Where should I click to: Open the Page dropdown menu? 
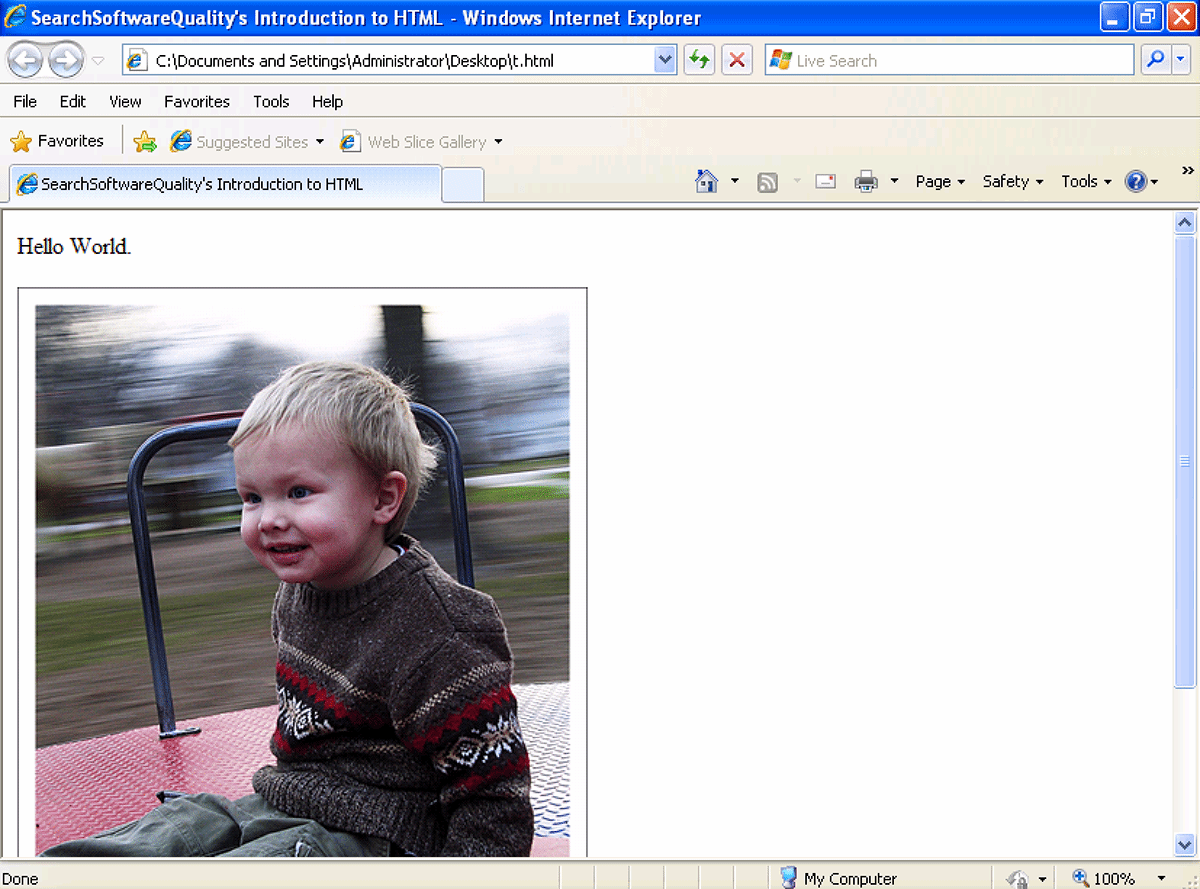pos(940,181)
